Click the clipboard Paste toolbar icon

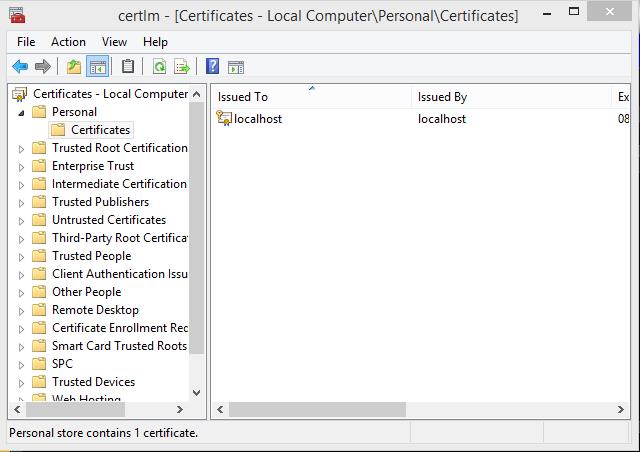pyautogui.click(x=128, y=67)
